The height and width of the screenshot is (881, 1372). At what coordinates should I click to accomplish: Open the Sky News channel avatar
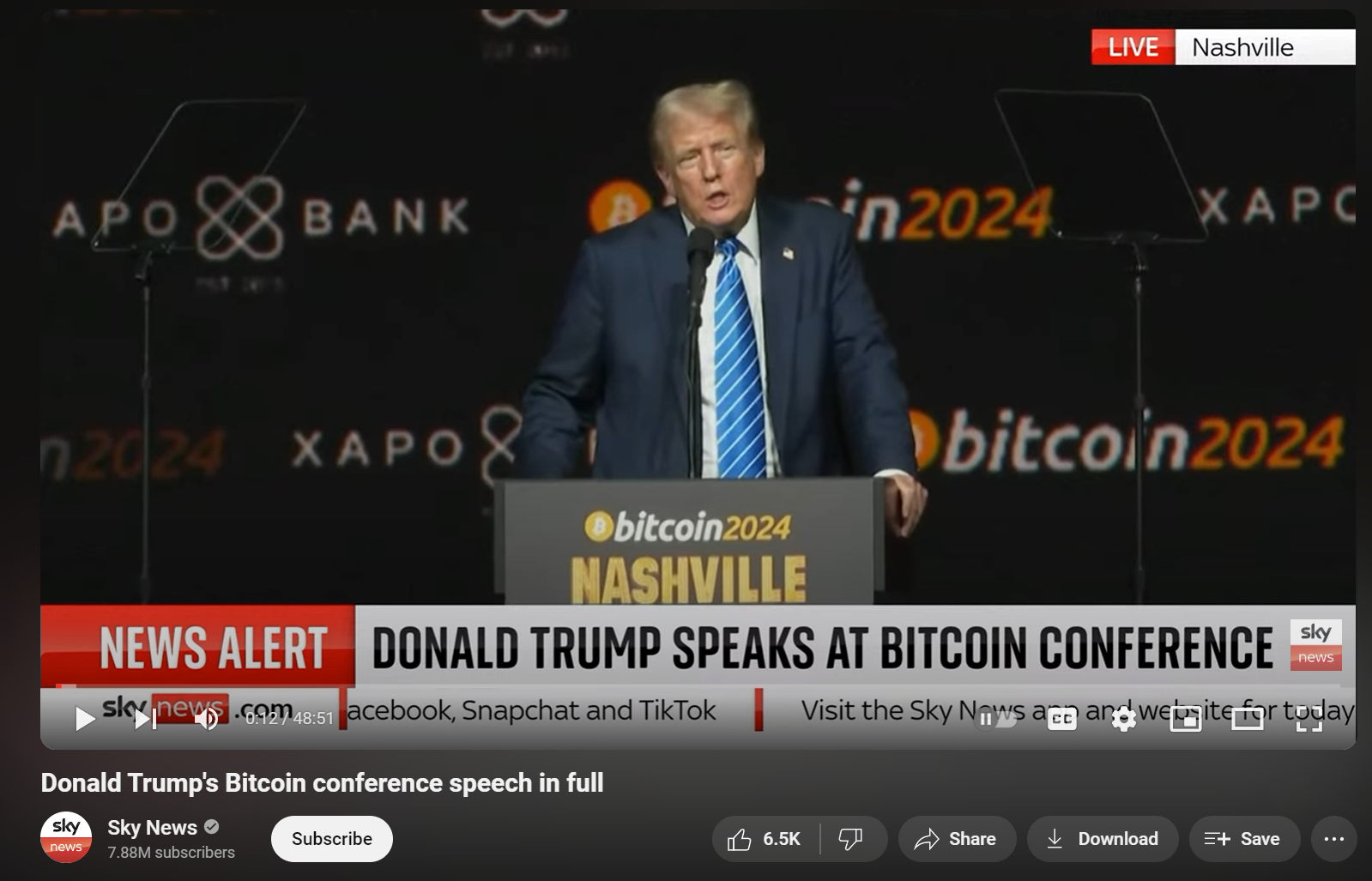(66, 837)
